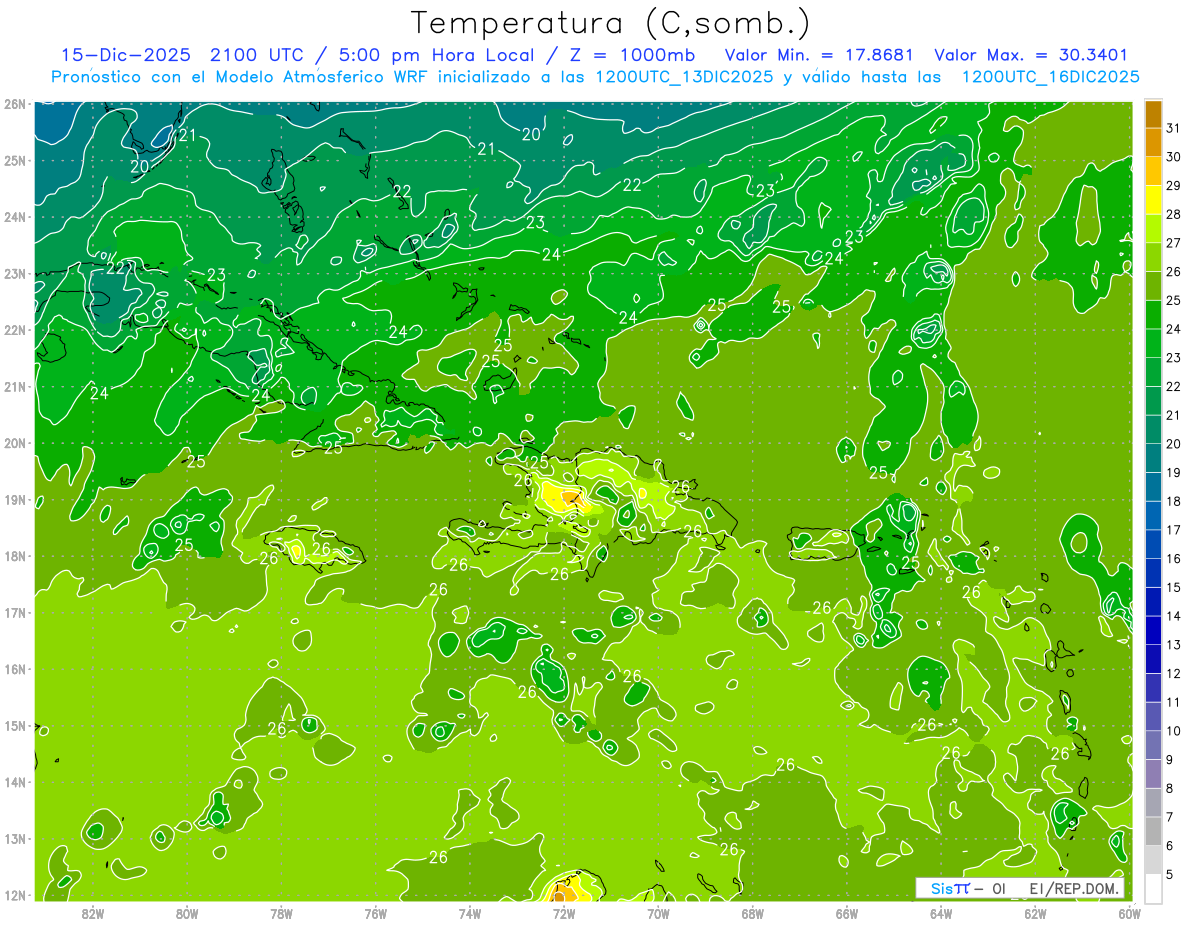This screenshot has height=927, width=1200.
Task: Click the '62W' longitude axis label
Action: pyautogui.click(x=1036, y=913)
